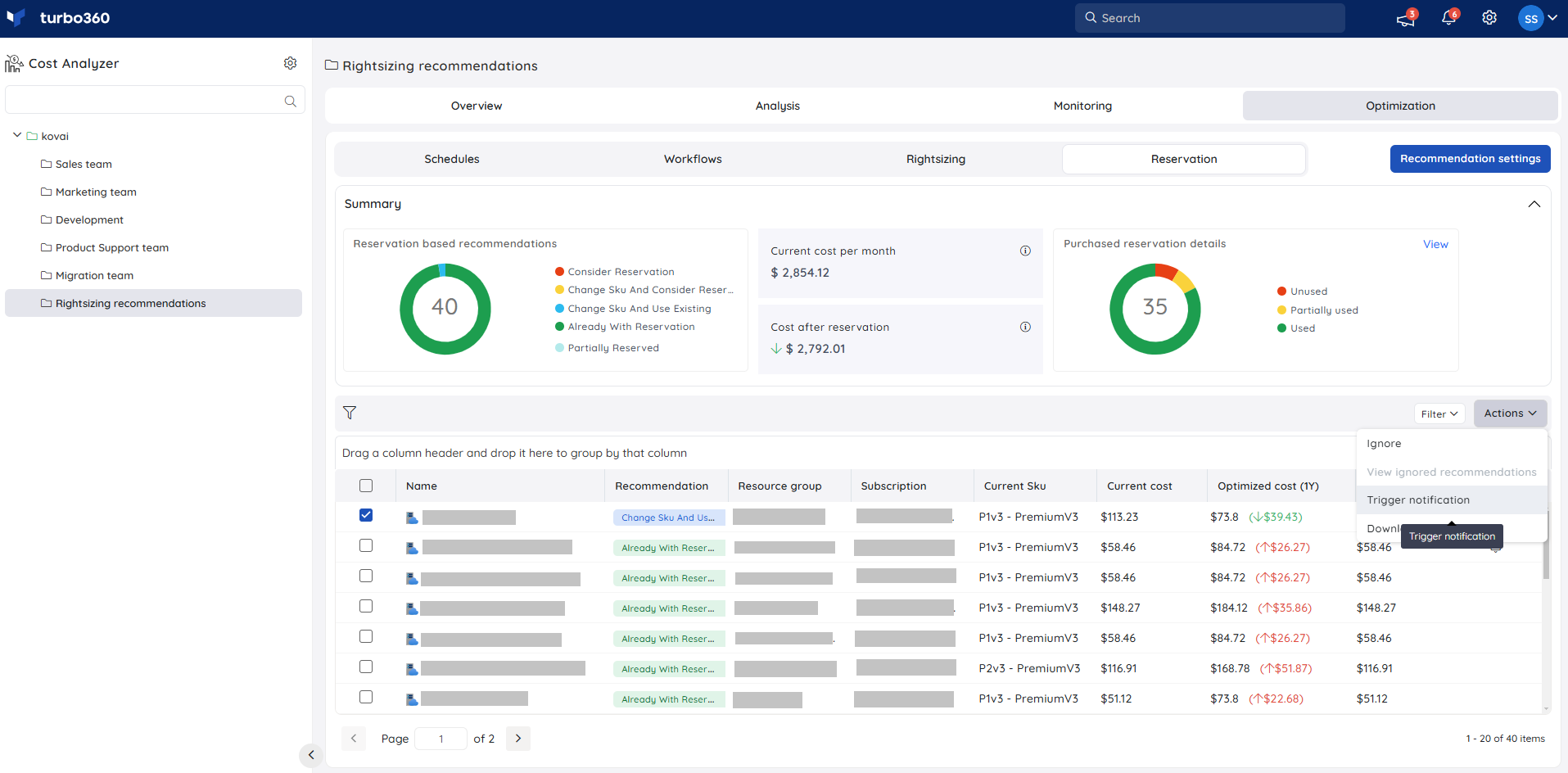Expand the user menu chevron
Image resolution: width=1568 pixels, height=773 pixels.
coord(1552,18)
